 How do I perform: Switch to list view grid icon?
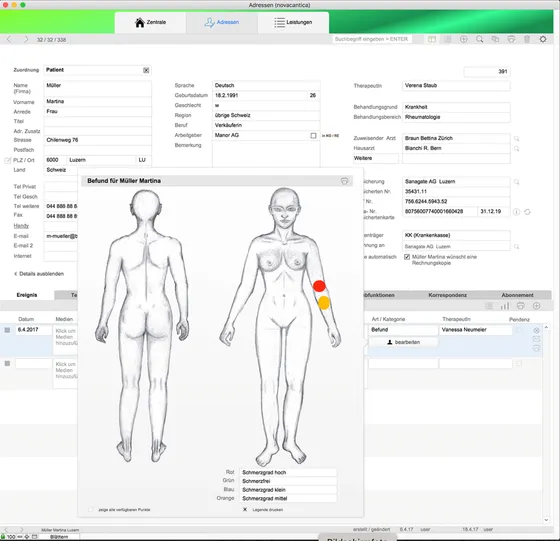click(x=448, y=39)
